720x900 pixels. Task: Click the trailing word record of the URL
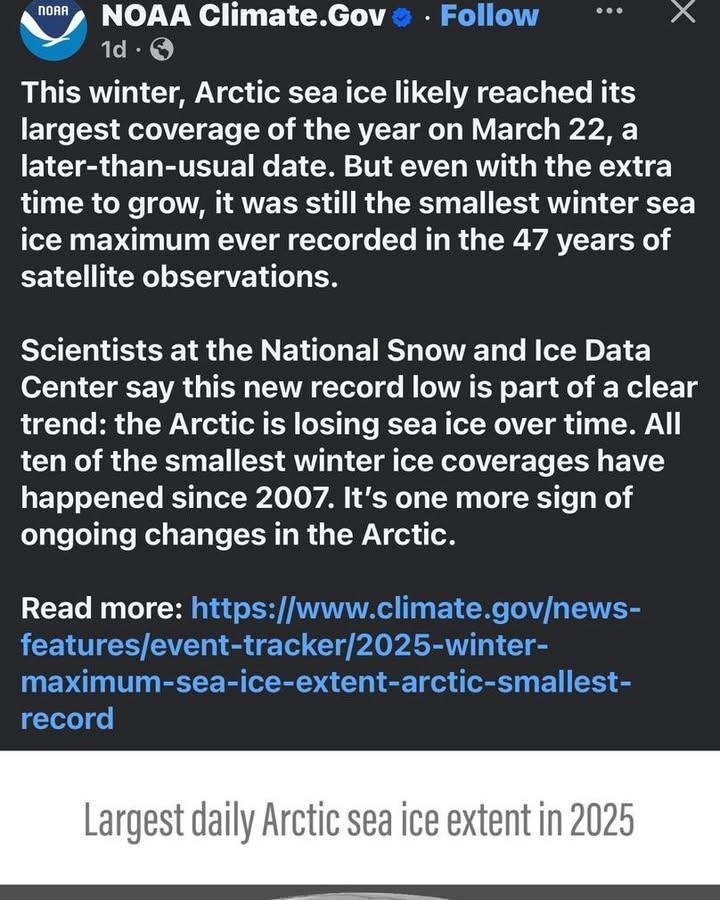[x=67, y=719]
